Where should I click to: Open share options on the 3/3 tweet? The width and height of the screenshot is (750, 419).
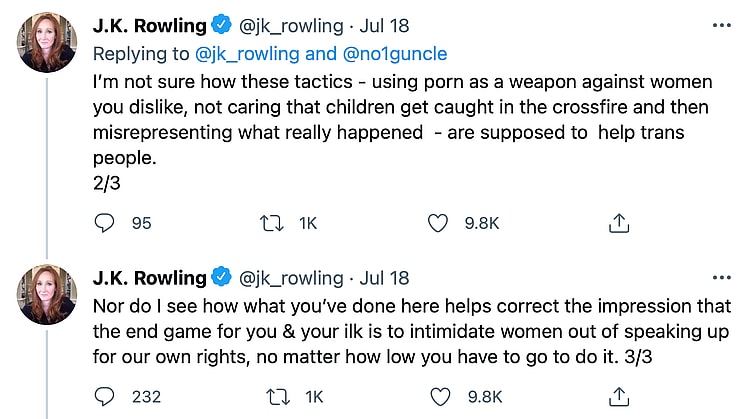click(619, 397)
